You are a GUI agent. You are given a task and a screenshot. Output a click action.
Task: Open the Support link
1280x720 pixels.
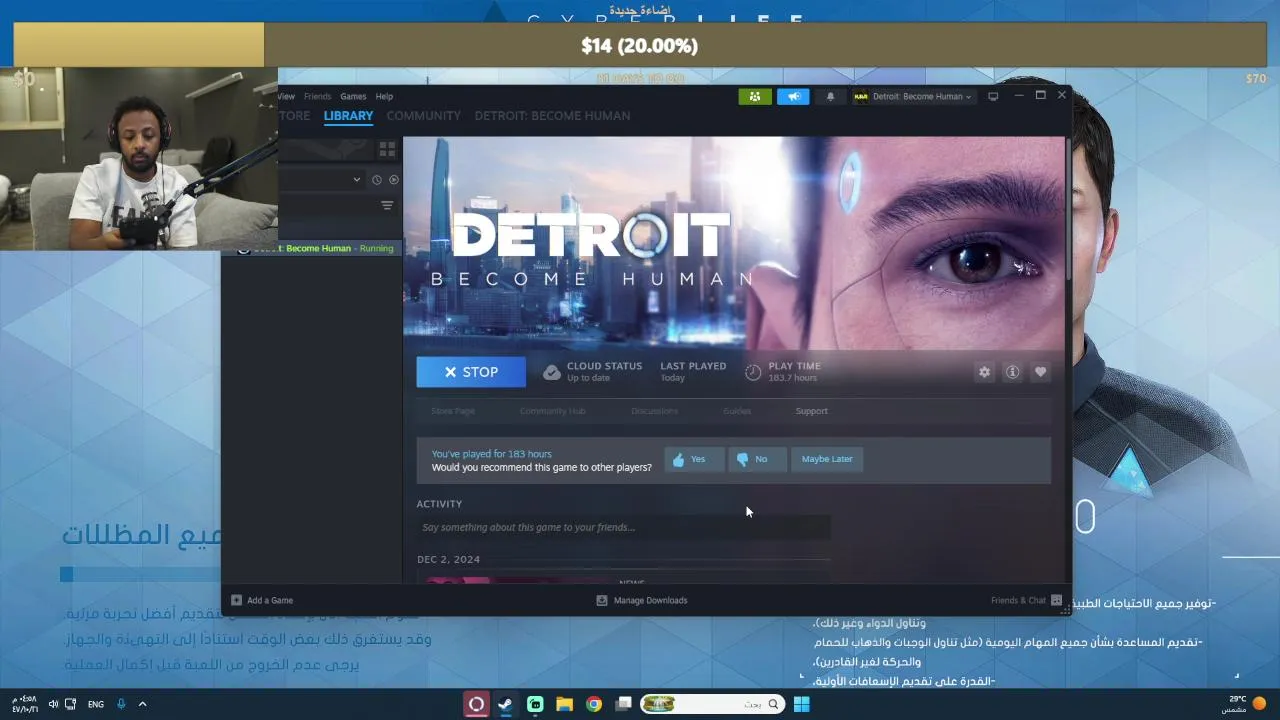click(811, 411)
